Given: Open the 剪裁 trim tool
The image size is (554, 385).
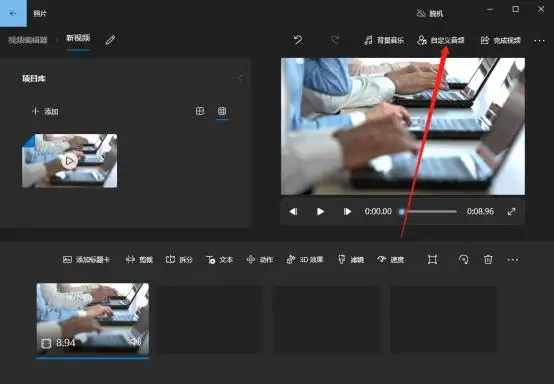Looking at the screenshot, I should click(139, 260).
